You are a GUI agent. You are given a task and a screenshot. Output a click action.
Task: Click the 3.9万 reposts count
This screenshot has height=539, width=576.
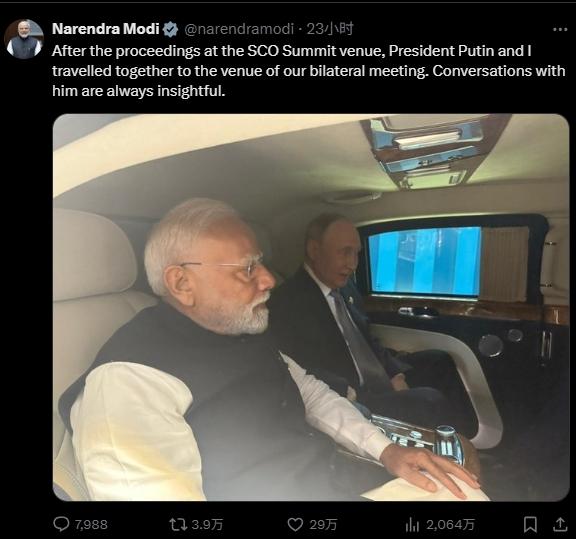coord(207,524)
